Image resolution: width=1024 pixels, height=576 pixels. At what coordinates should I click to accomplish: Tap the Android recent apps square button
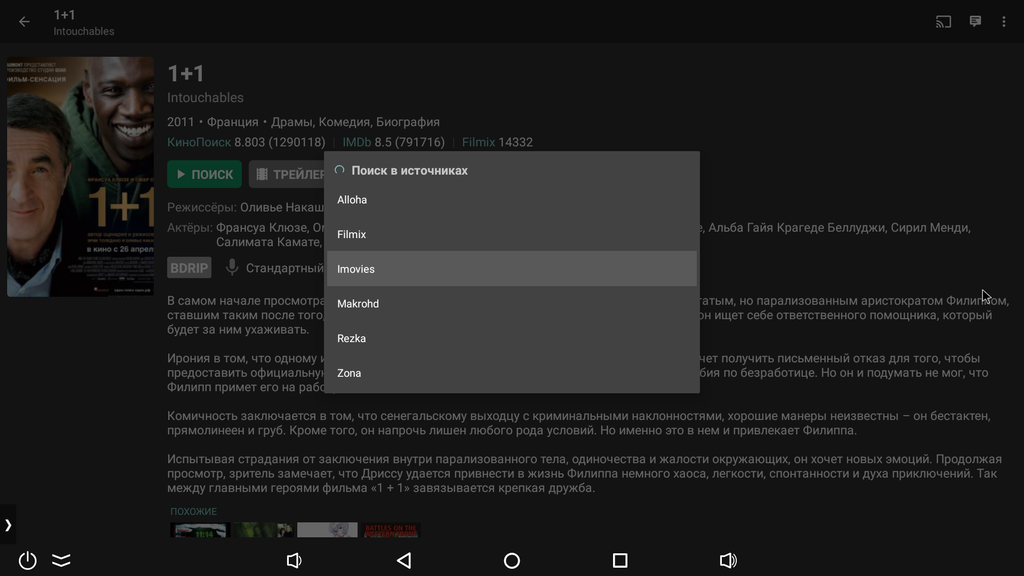coord(620,560)
